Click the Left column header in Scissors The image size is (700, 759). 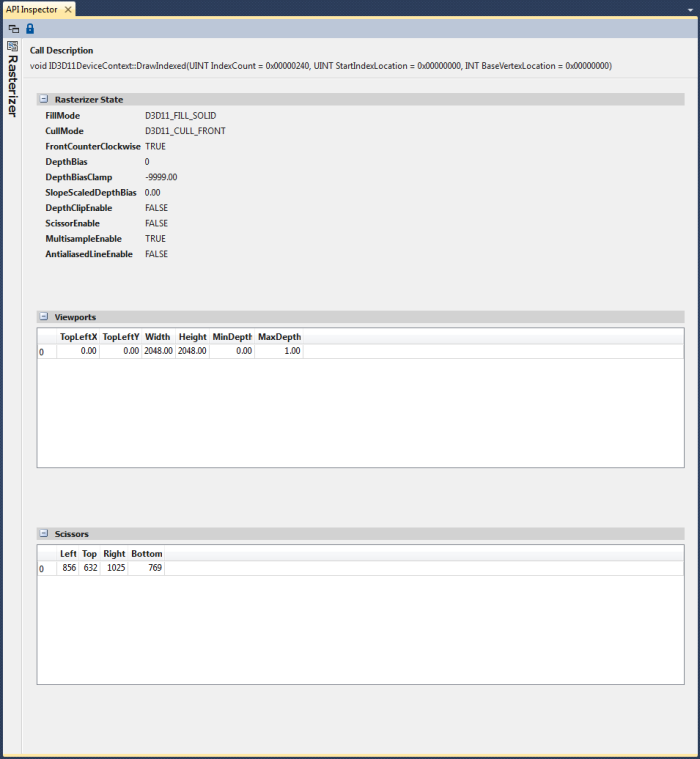(x=68, y=554)
